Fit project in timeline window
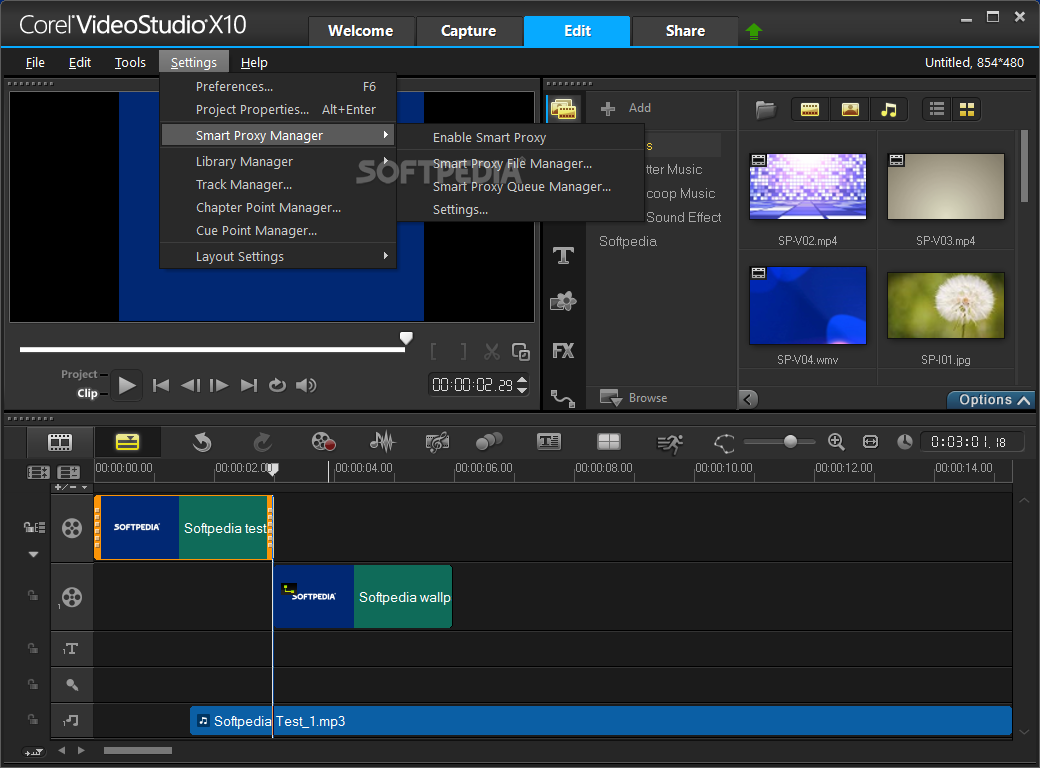 tap(870, 442)
